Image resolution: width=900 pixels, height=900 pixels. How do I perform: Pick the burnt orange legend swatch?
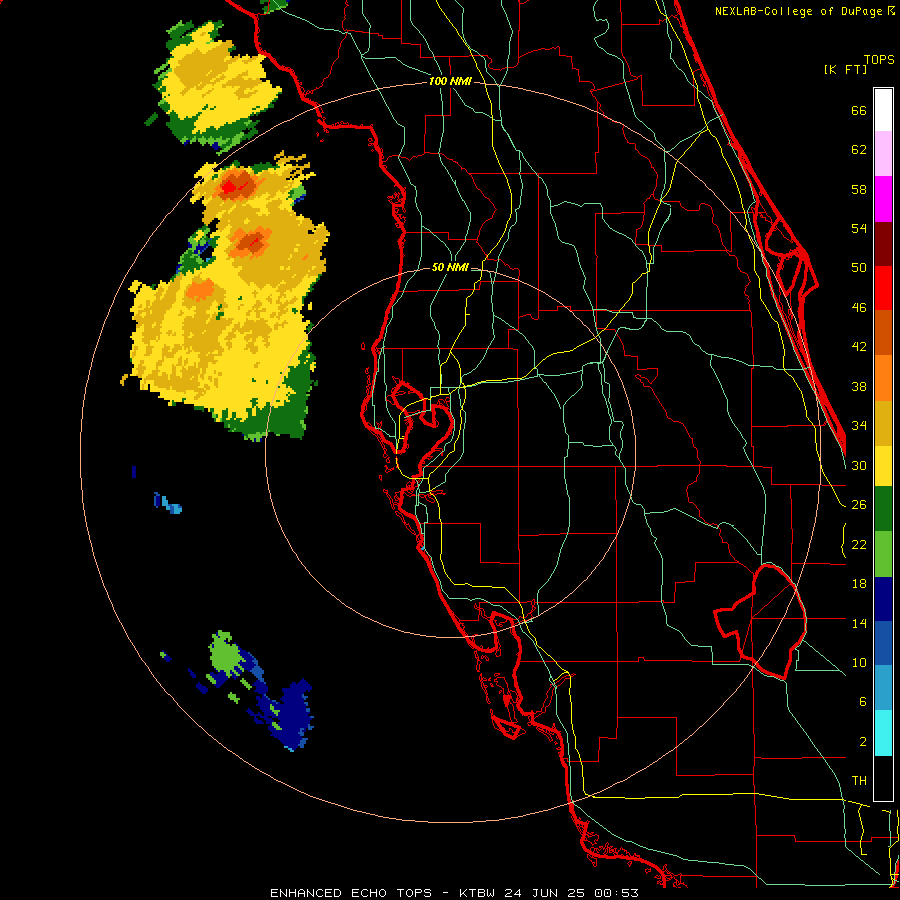[x=883, y=332]
